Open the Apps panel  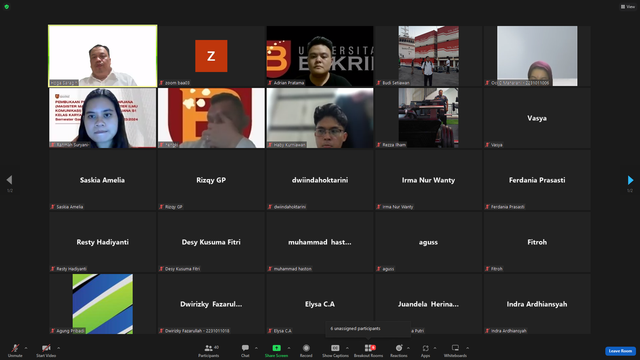click(x=425, y=350)
